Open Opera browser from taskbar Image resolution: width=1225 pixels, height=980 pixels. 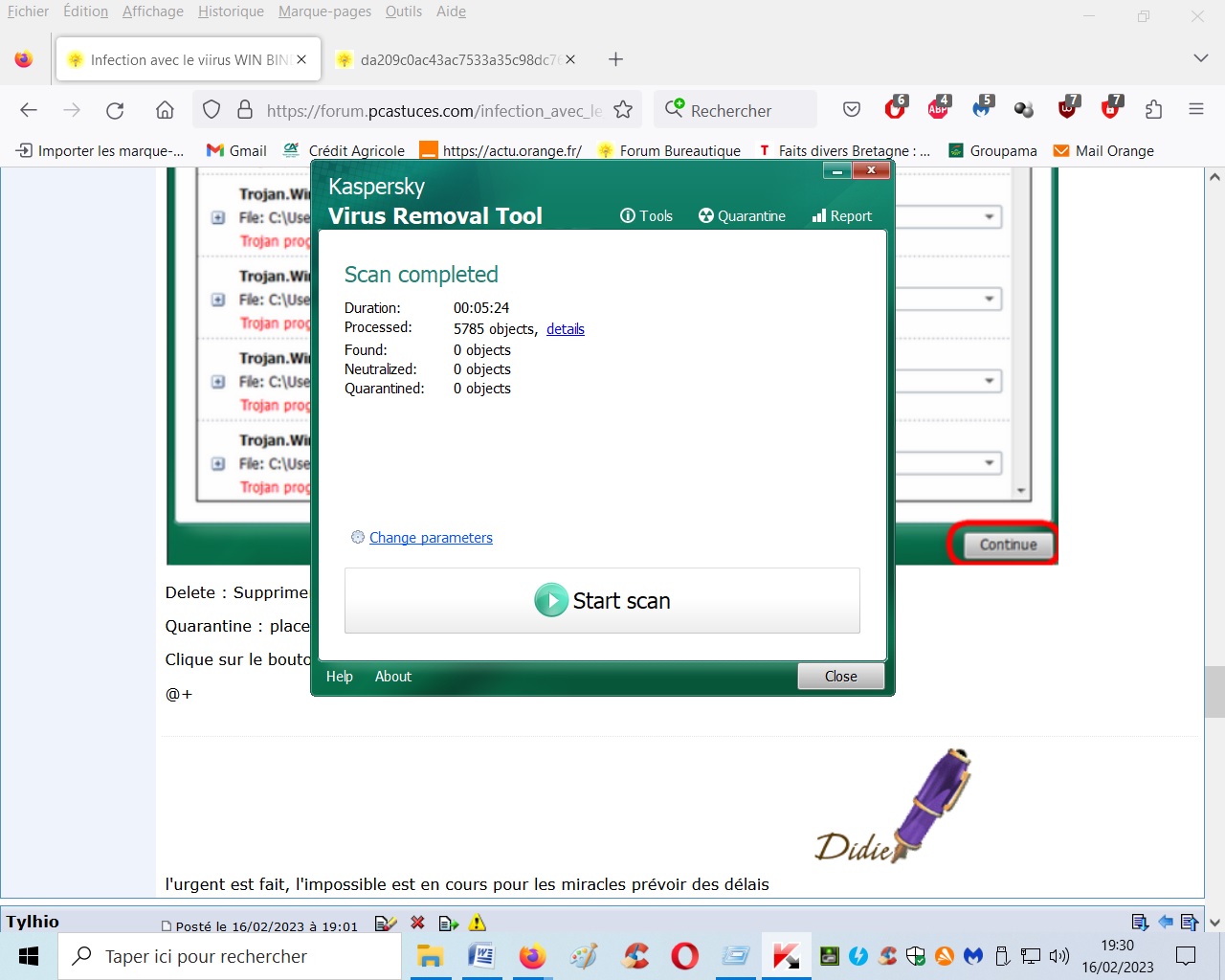coord(685,956)
